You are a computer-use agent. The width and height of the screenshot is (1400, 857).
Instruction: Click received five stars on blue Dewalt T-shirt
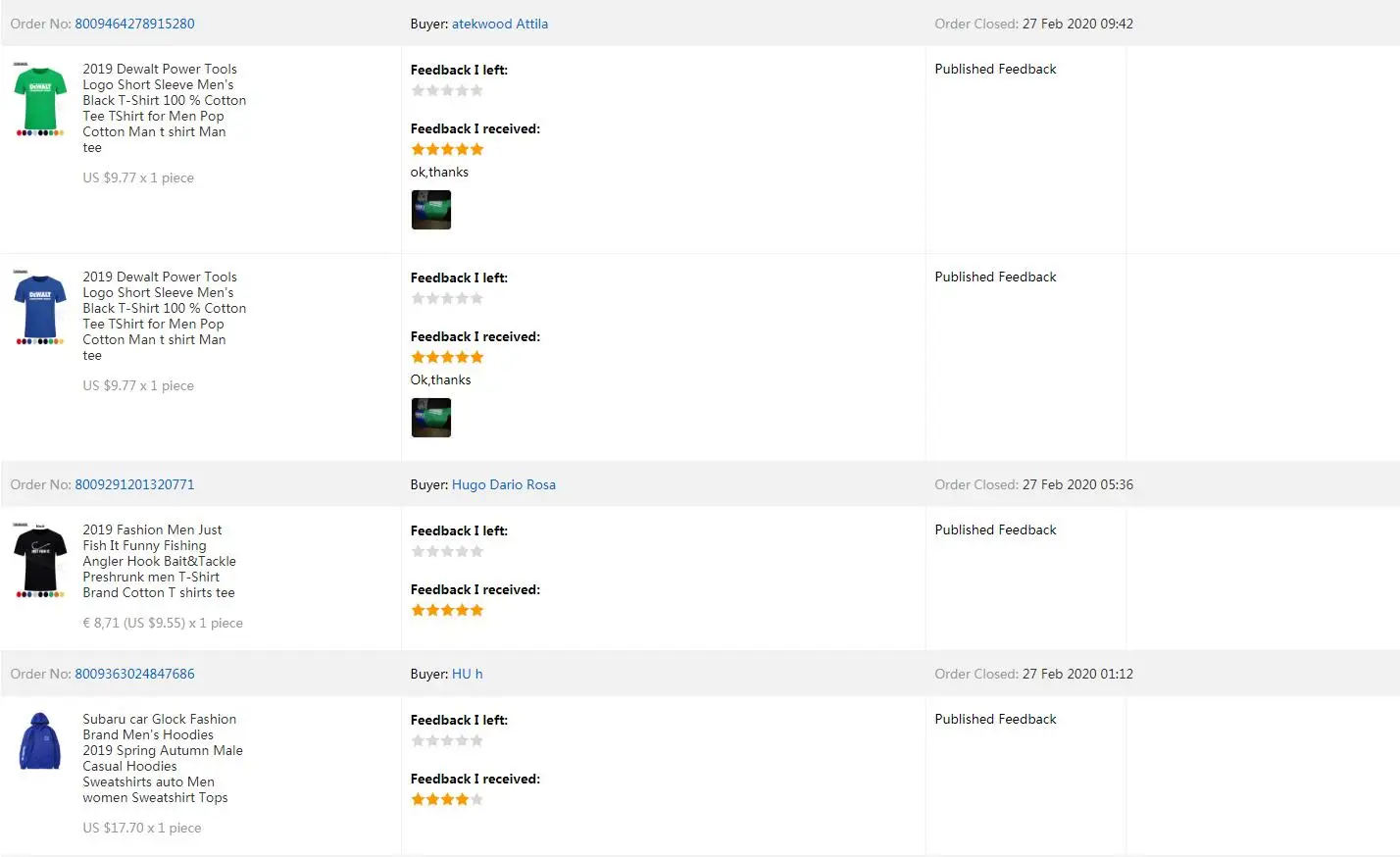(447, 357)
